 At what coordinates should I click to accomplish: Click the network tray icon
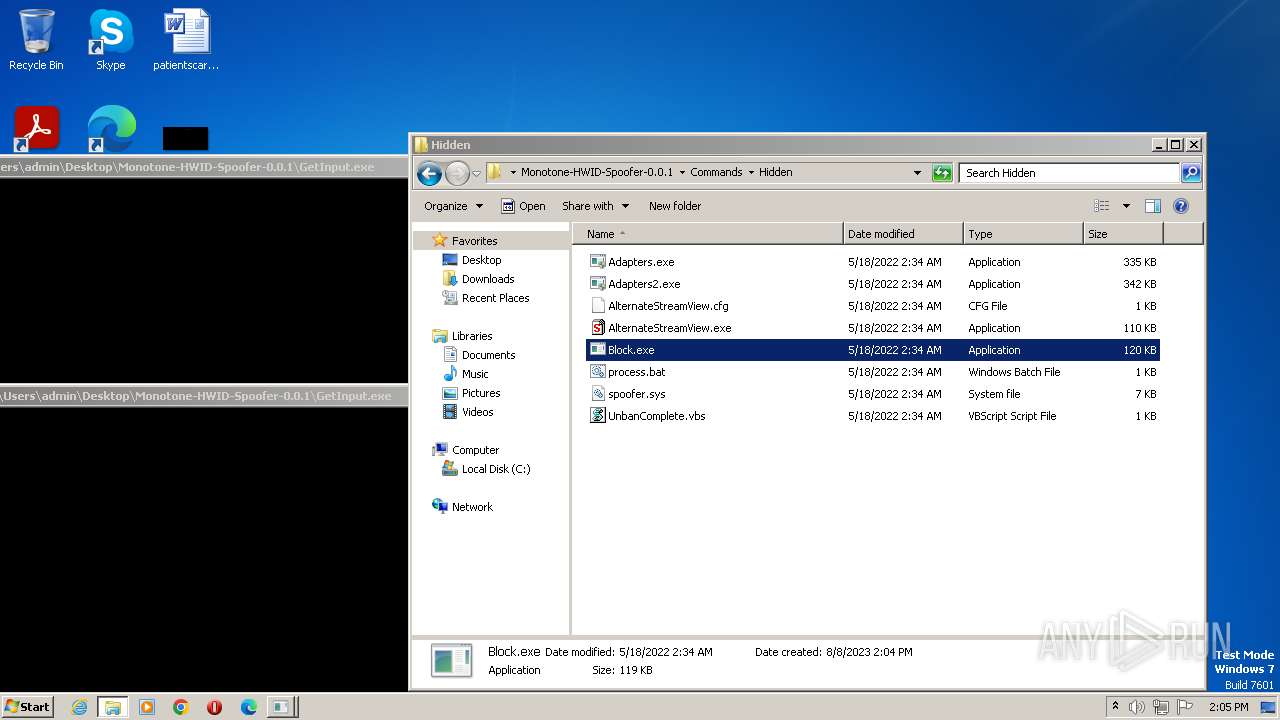pyautogui.click(x=1161, y=707)
